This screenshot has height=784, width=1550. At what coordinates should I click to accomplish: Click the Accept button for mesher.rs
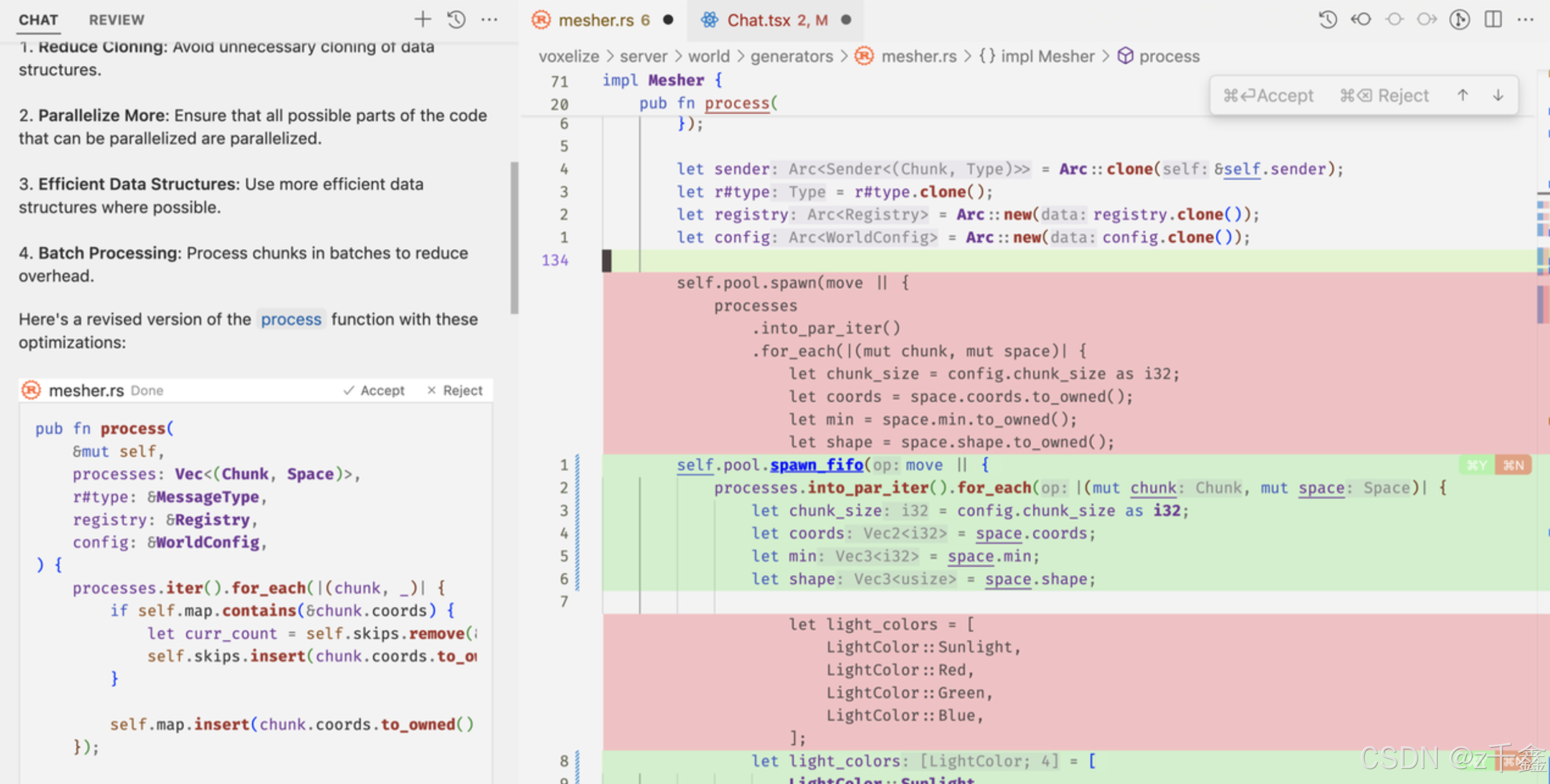(378, 390)
